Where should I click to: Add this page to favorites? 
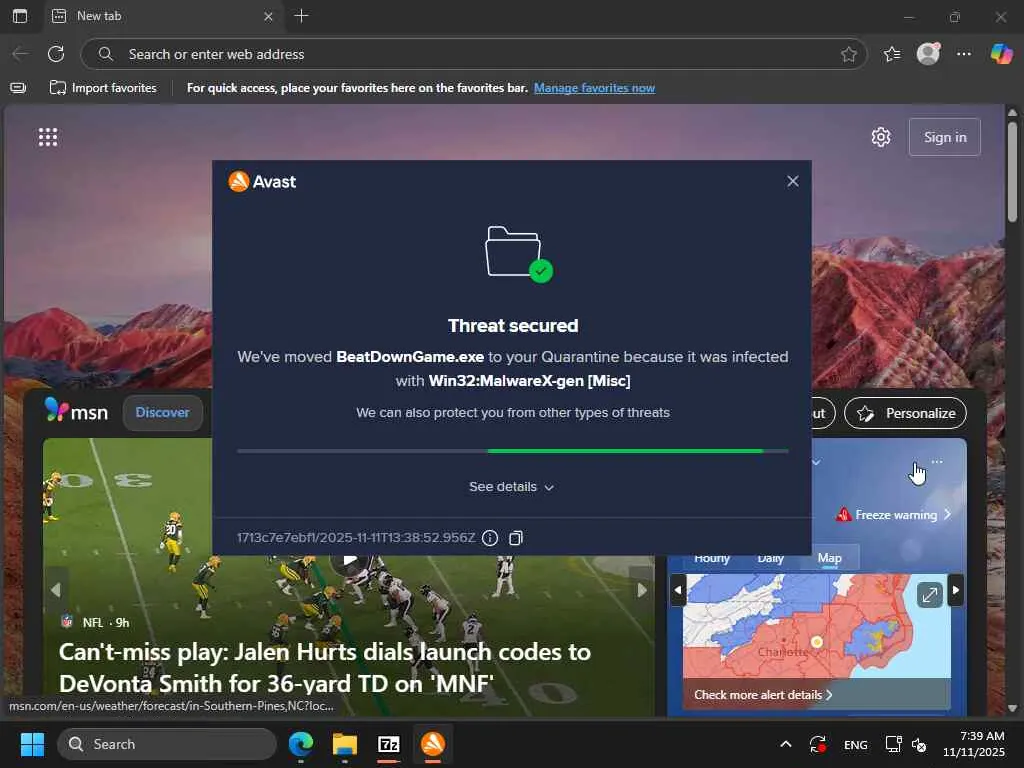tap(848, 54)
